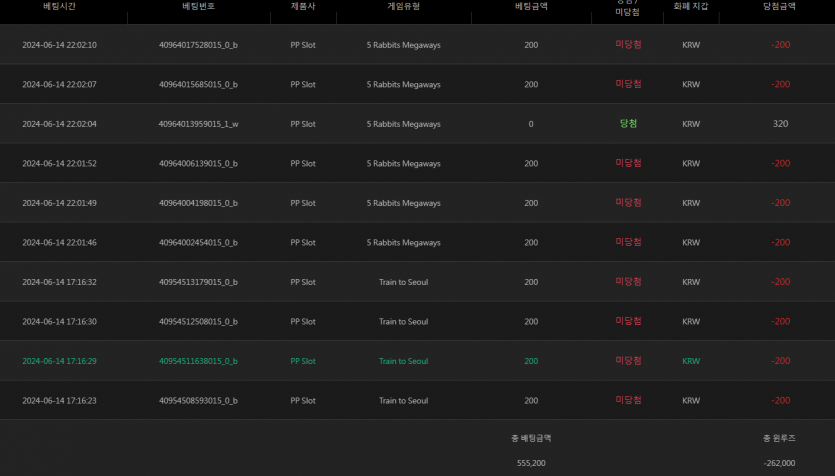Click the -200 amount in the 17:16:23 row
The height and width of the screenshot is (476, 835).
(781, 401)
